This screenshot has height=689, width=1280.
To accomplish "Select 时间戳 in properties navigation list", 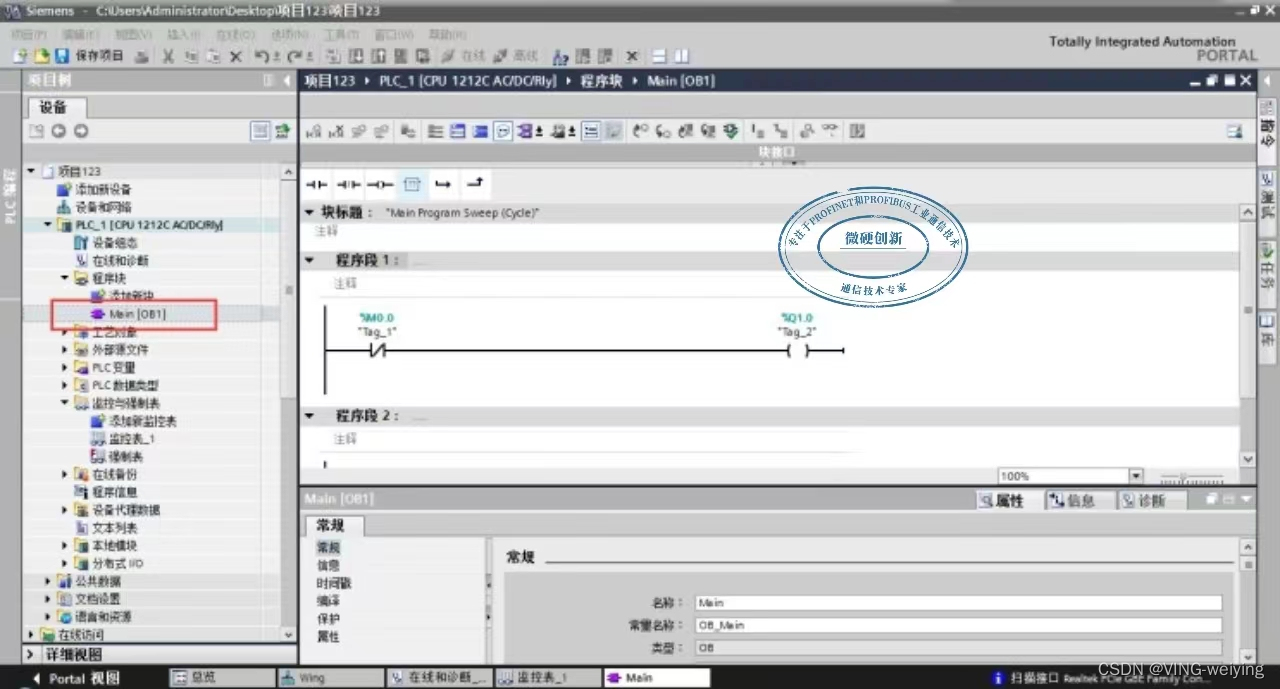I will click(x=334, y=583).
